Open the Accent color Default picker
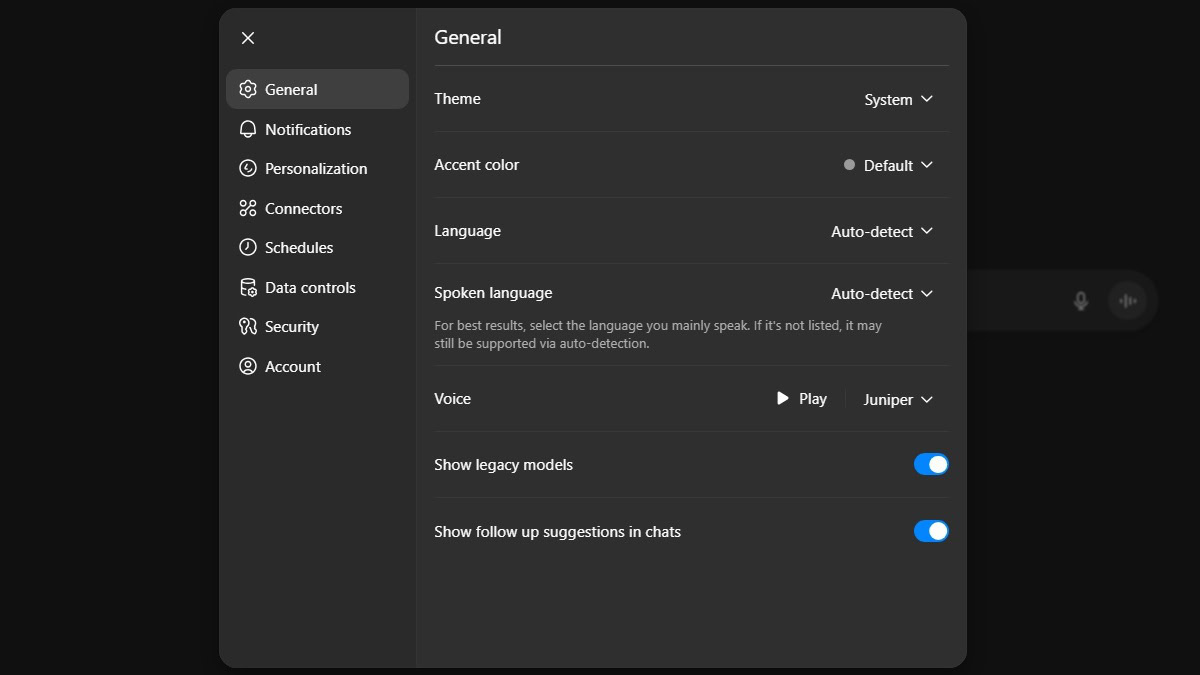This screenshot has height=675, width=1200. pyautogui.click(x=888, y=165)
